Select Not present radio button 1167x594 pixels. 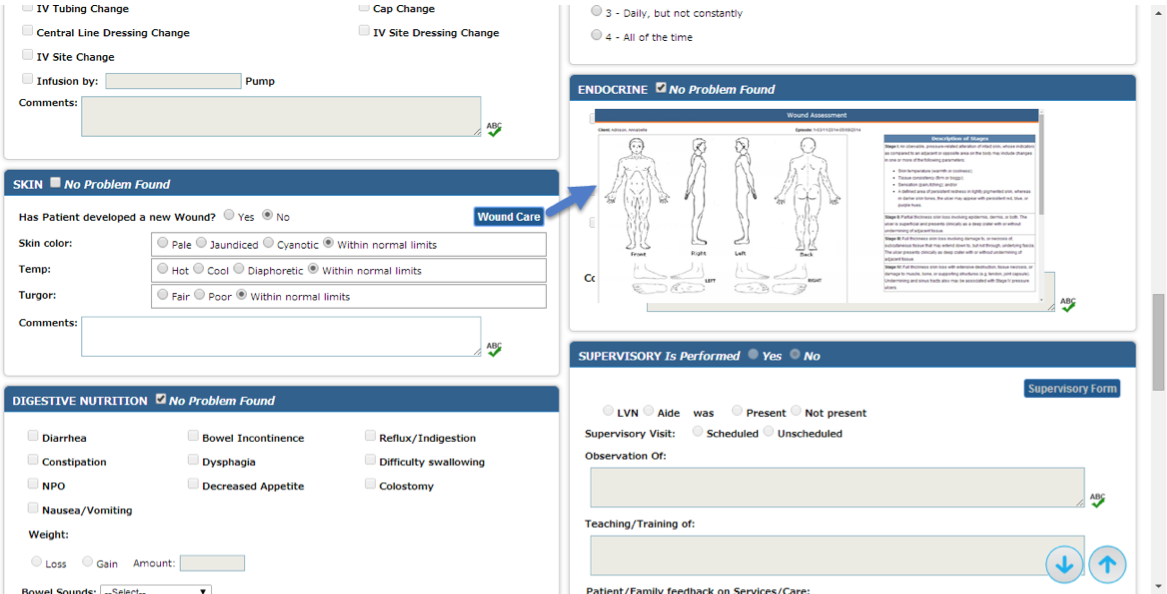point(796,411)
